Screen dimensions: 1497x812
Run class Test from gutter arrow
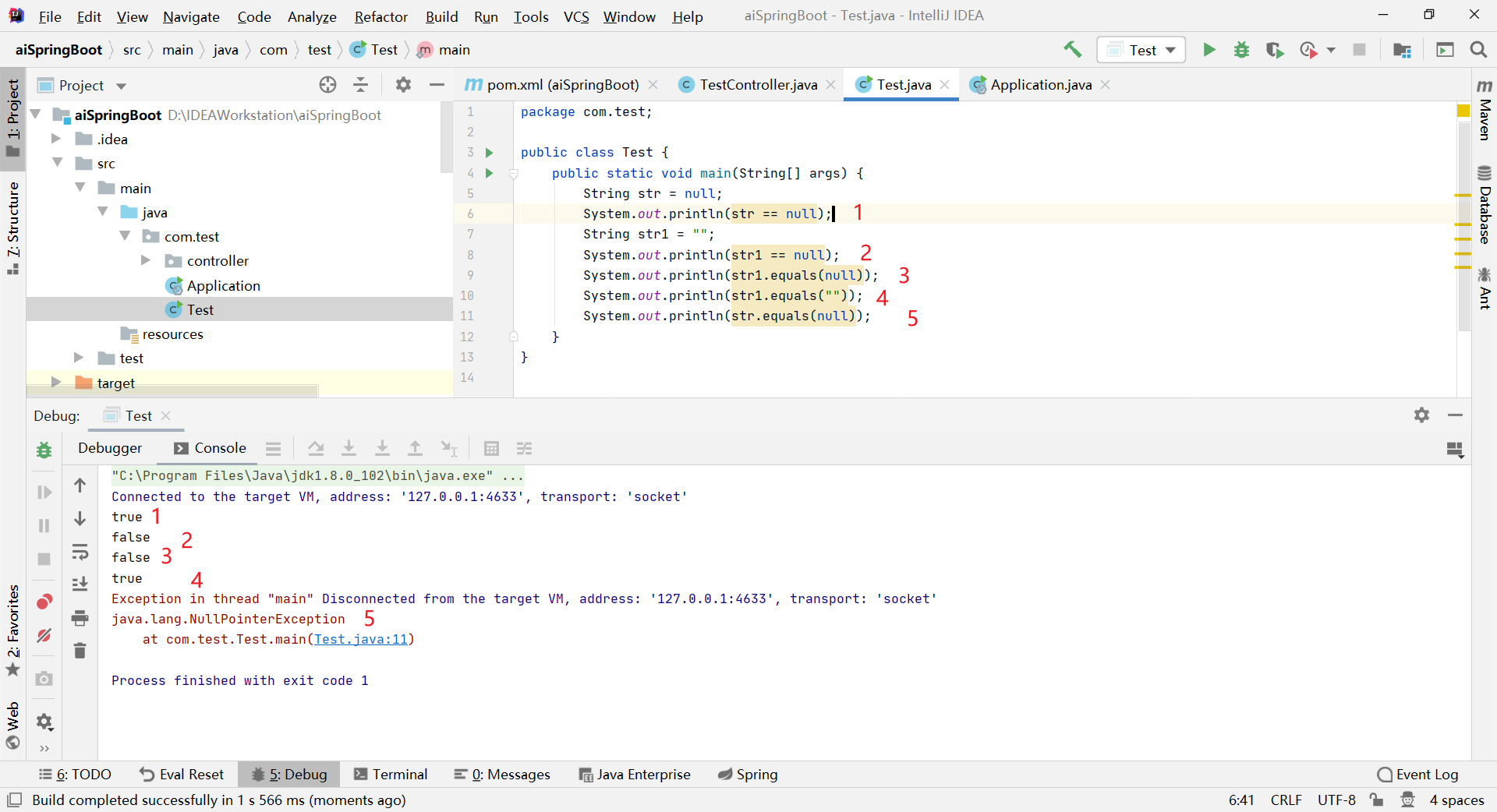[490, 153]
